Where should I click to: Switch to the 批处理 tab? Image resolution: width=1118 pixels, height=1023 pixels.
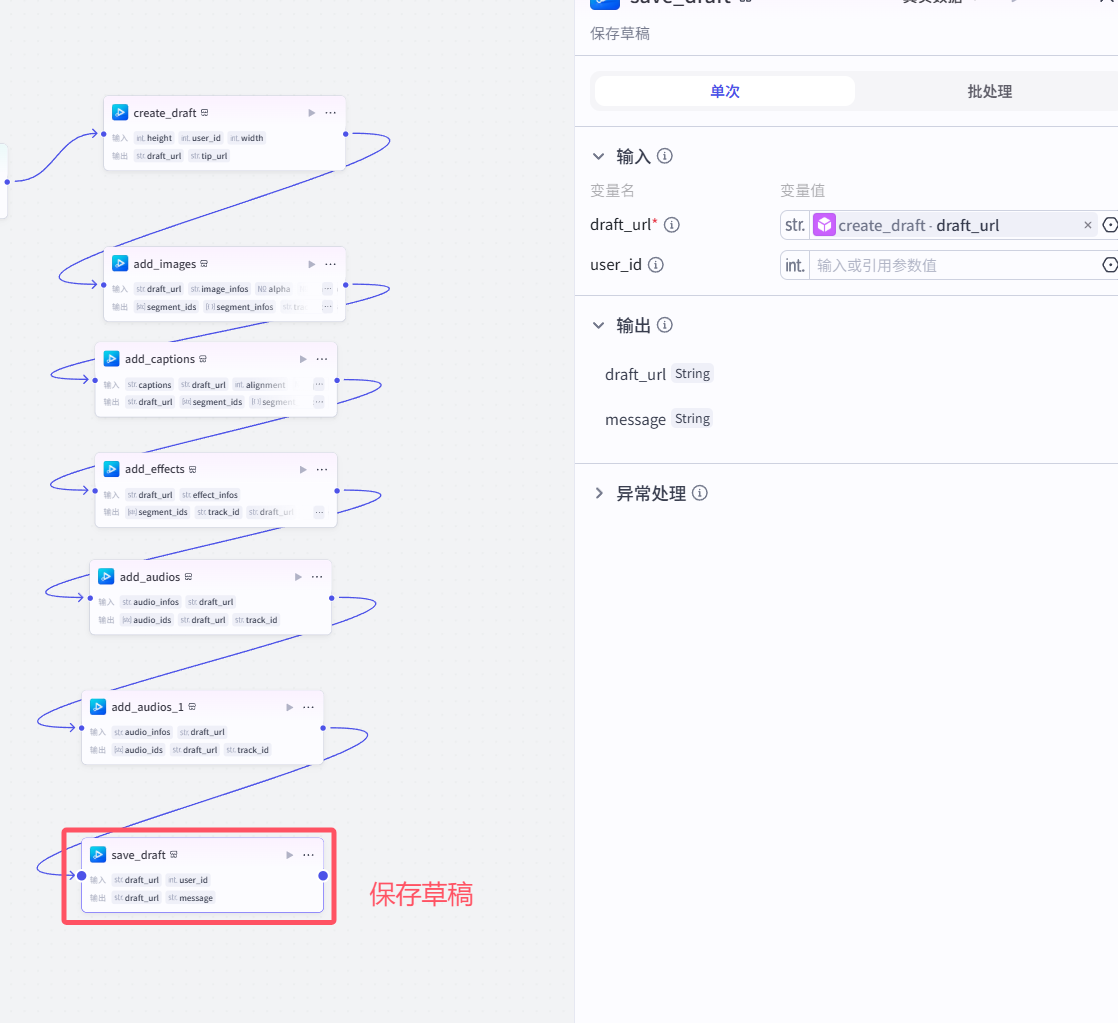(x=990, y=91)
